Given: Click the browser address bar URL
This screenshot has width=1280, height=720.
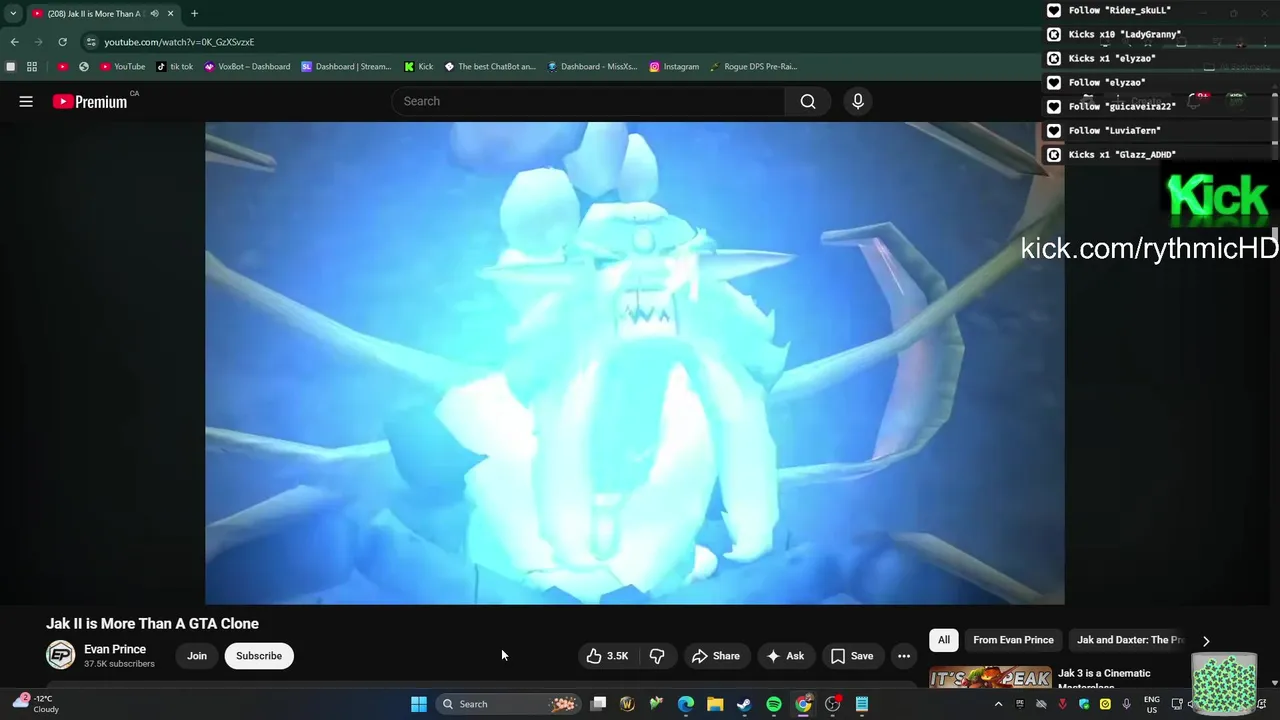Looking at the screenshot, I should click(179, 42).
